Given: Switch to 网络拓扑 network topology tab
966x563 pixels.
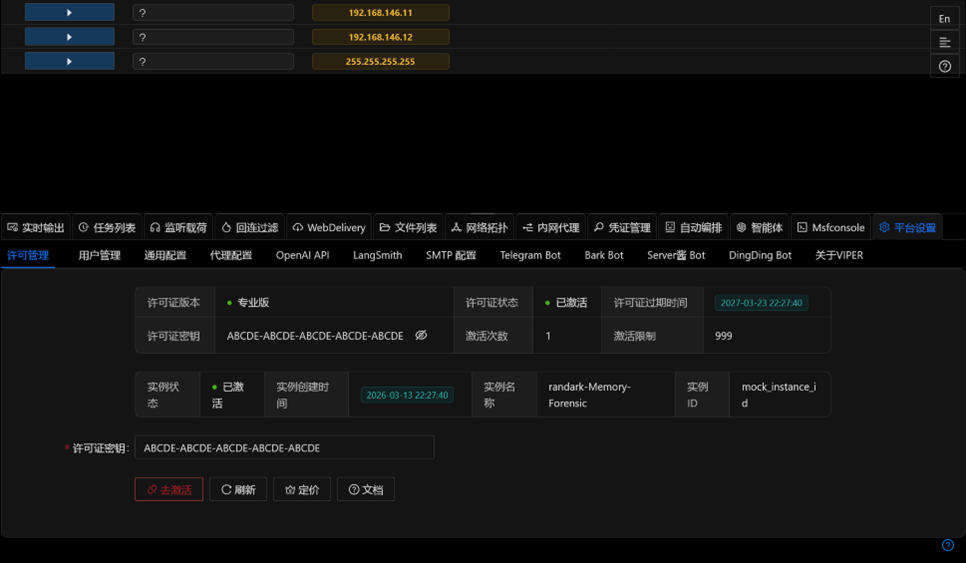Looking at the screenshot, I should [479, 228].
